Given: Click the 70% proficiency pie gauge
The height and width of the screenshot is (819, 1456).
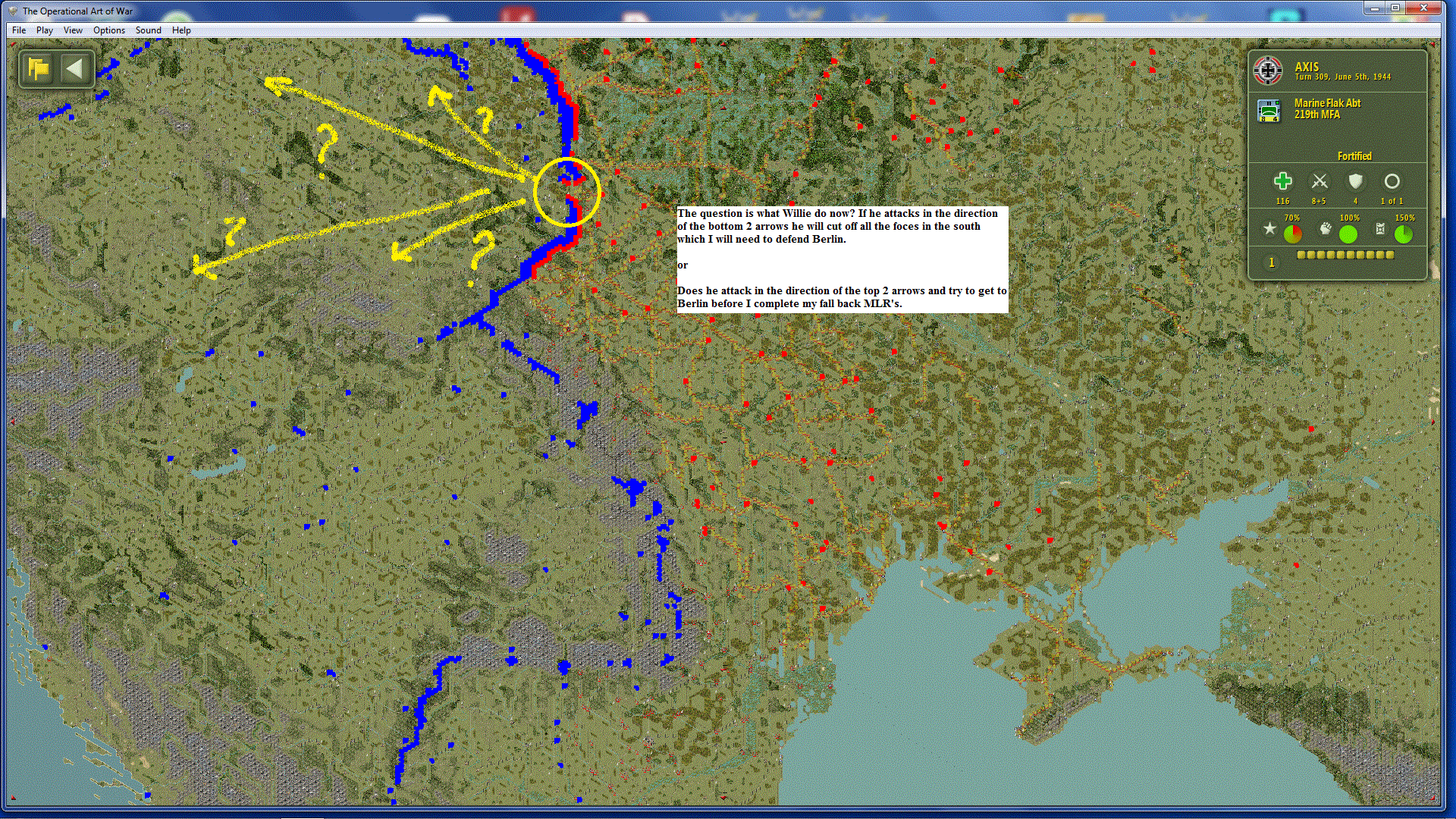Looking at the screenshot, I should point(1293,234).
